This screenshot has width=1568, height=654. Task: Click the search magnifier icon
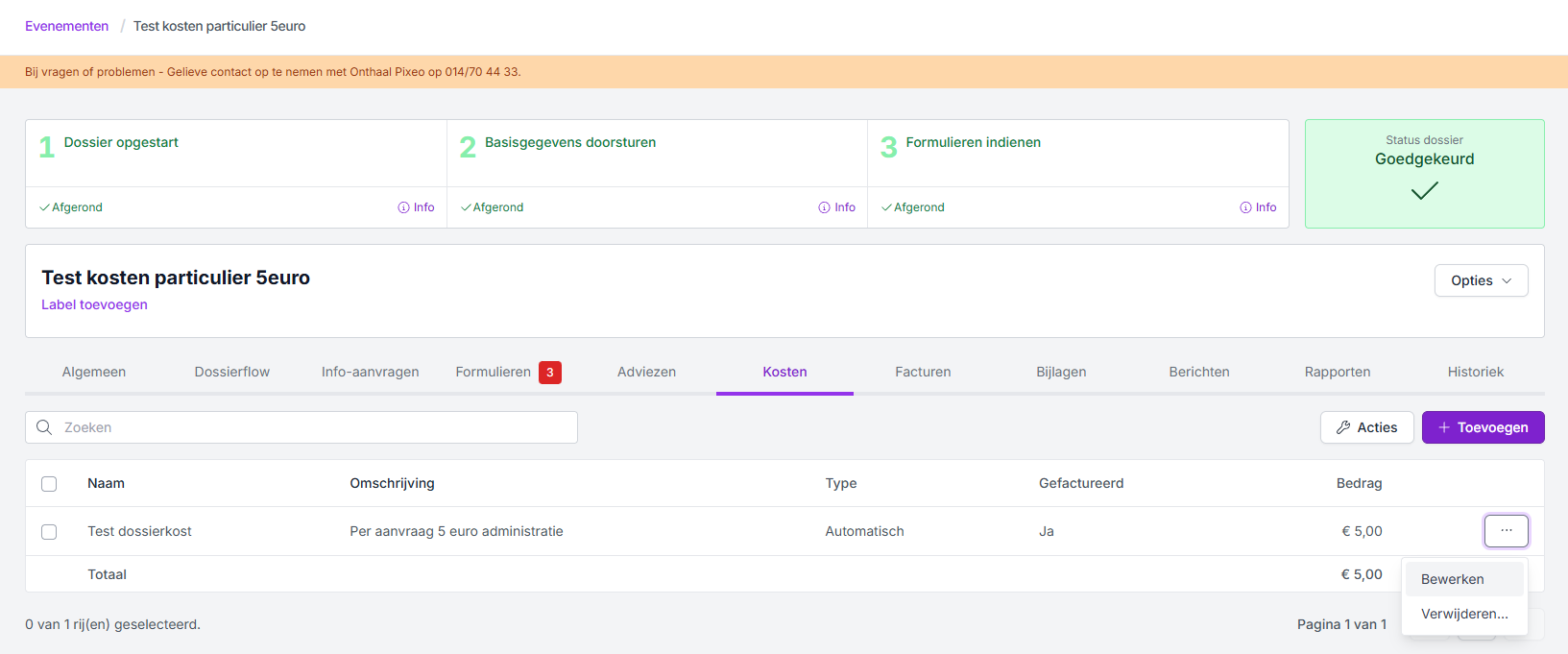44,427
